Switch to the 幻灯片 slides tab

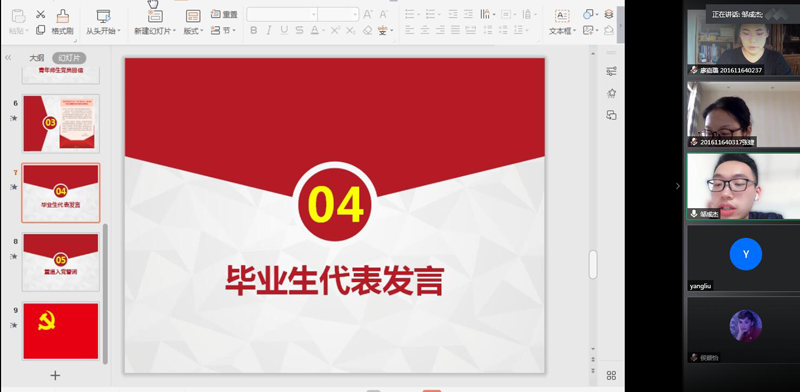coord(69,58)
